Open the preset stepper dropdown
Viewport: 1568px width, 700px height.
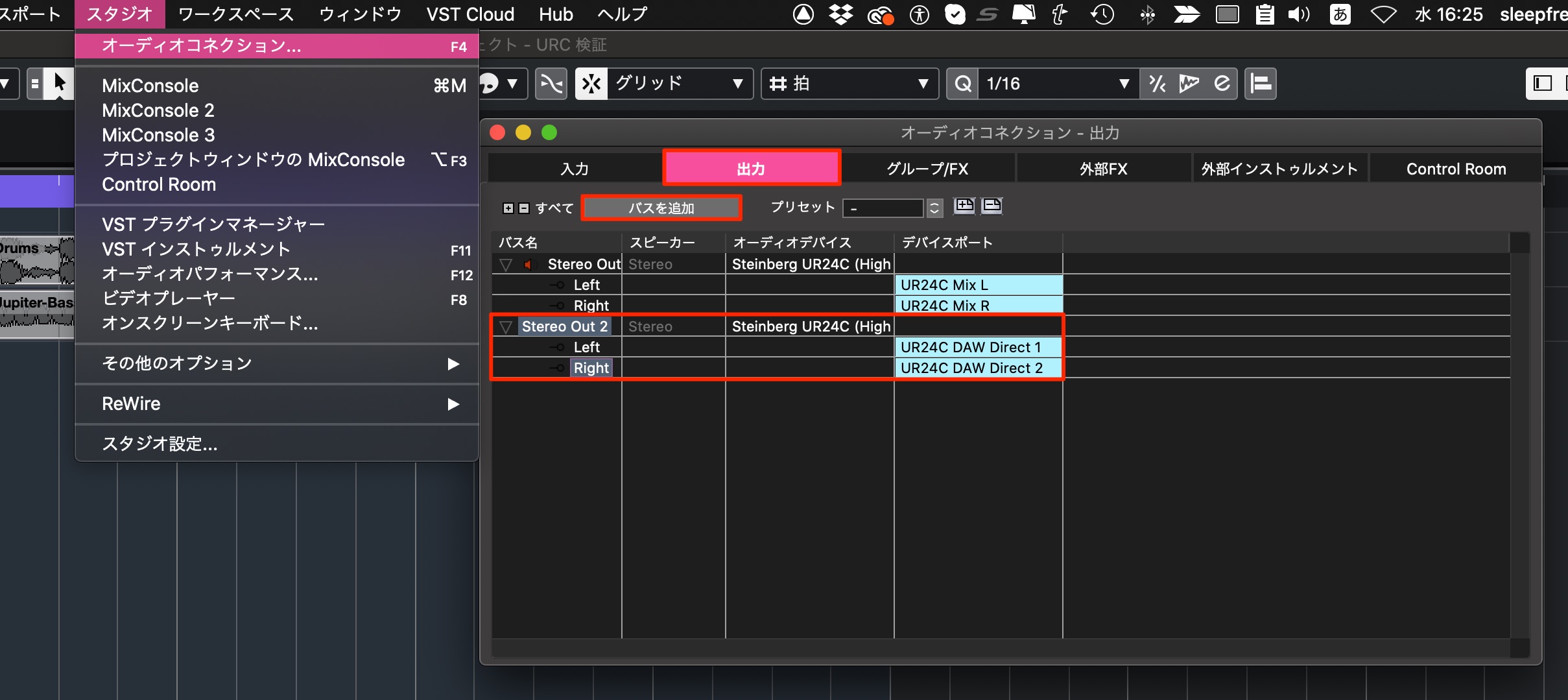(934, 208)
